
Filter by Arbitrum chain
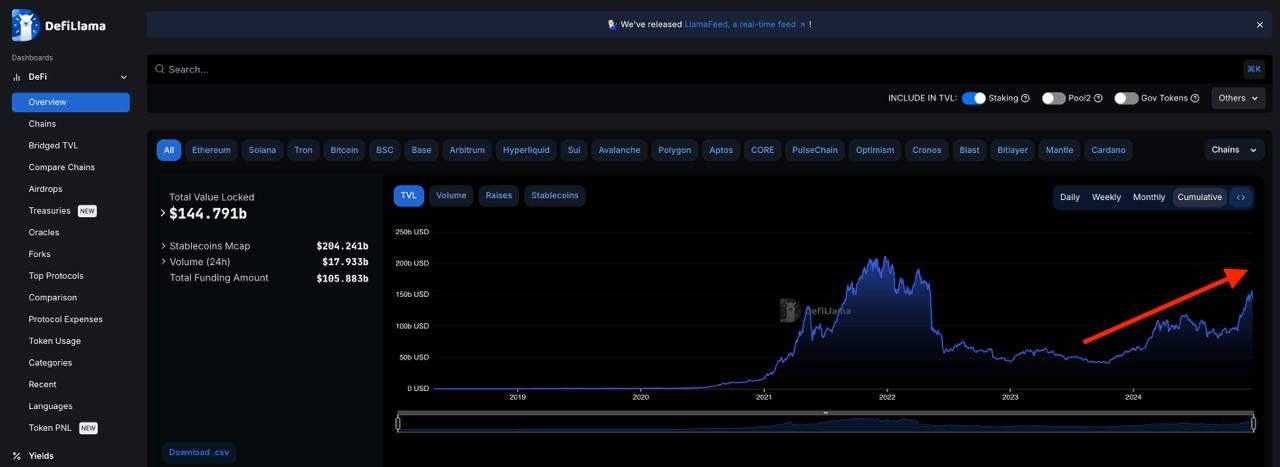467,150
